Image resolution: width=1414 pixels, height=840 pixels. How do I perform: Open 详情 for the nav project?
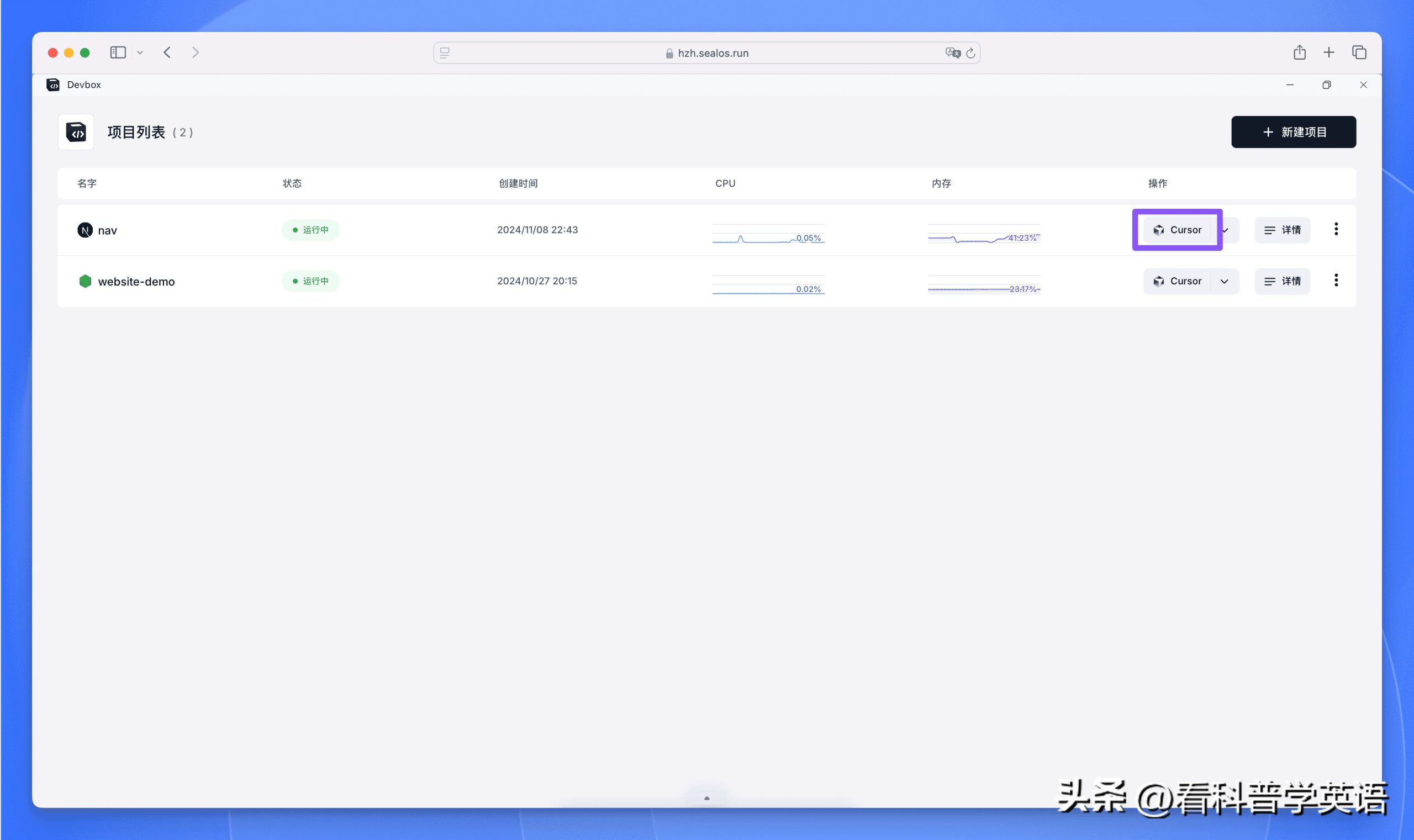(x=1282, y=230)
